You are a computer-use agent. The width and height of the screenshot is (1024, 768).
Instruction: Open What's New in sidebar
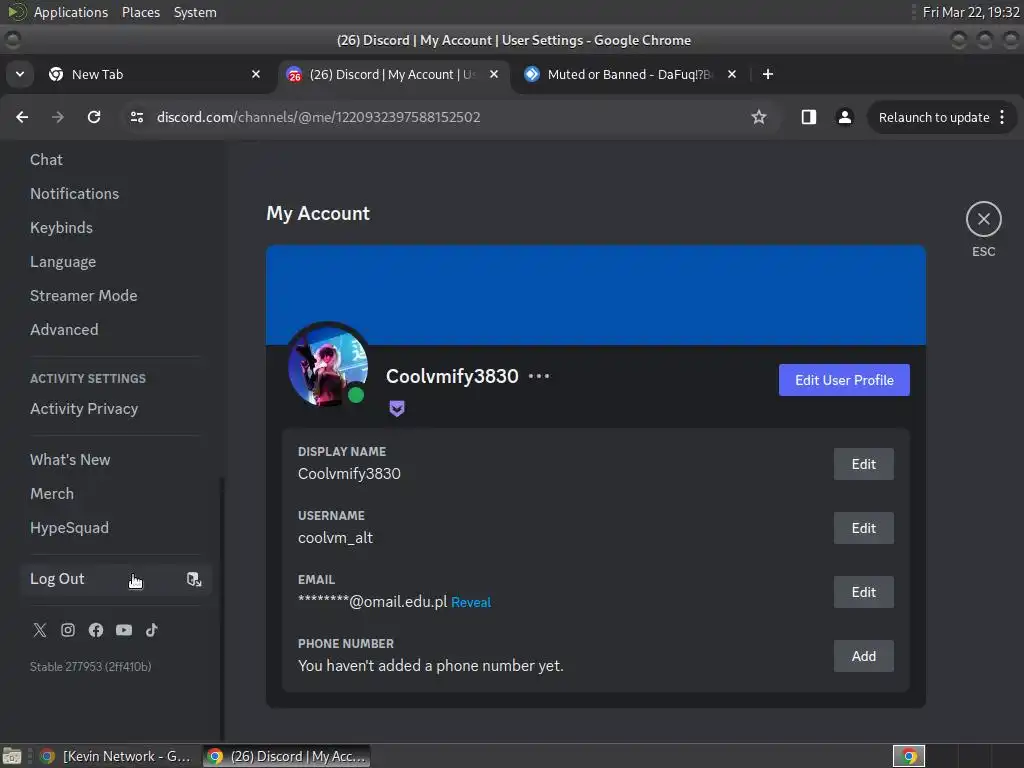tap(116, 460)
